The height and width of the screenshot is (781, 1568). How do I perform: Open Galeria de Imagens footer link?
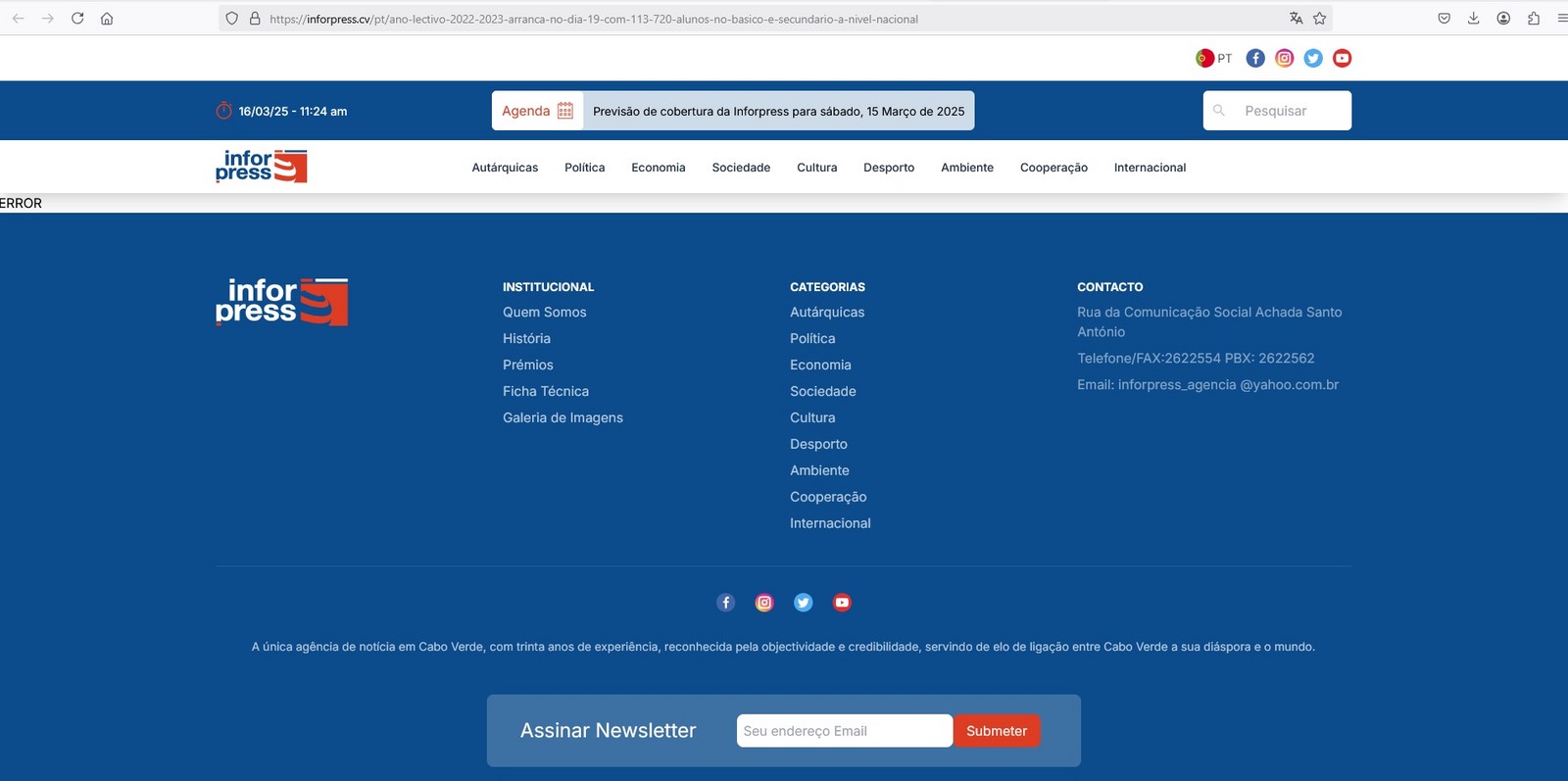point(563,418)
